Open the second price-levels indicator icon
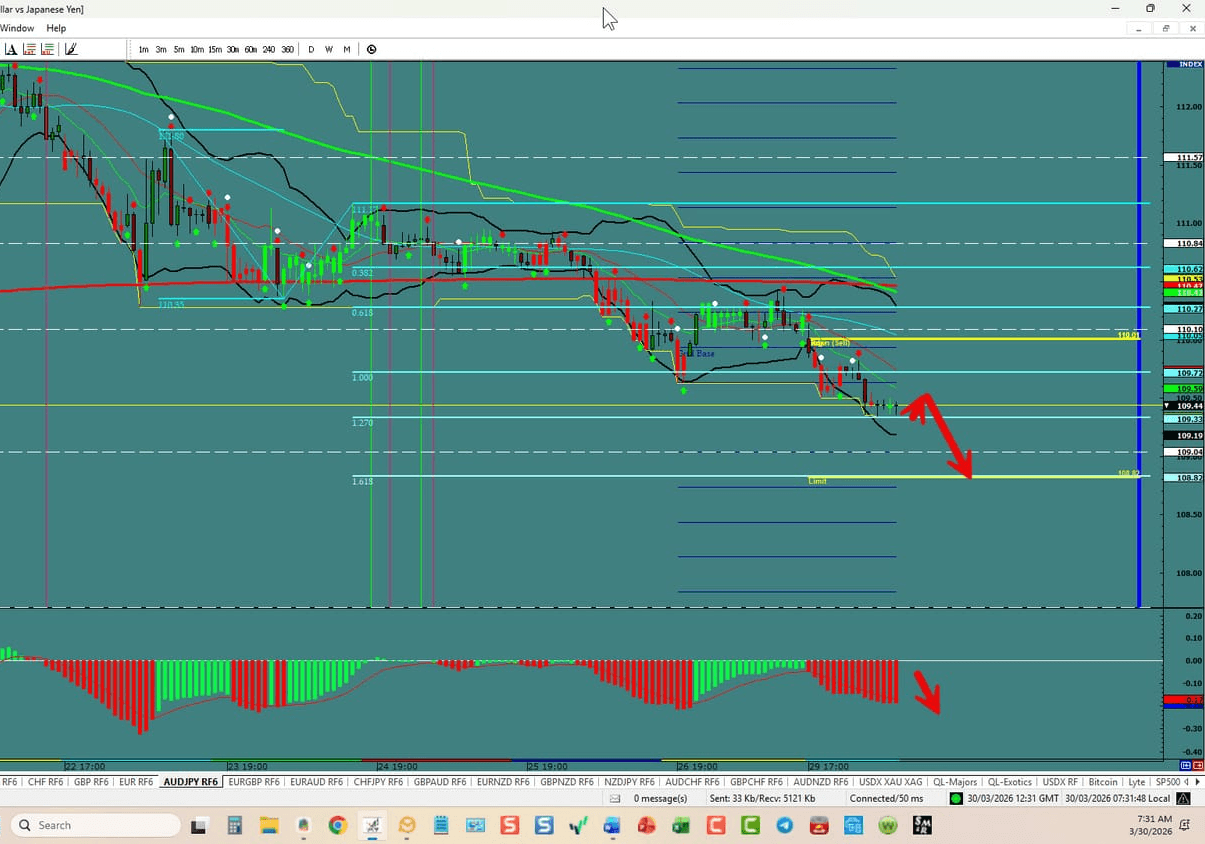 tap(47, 48)
